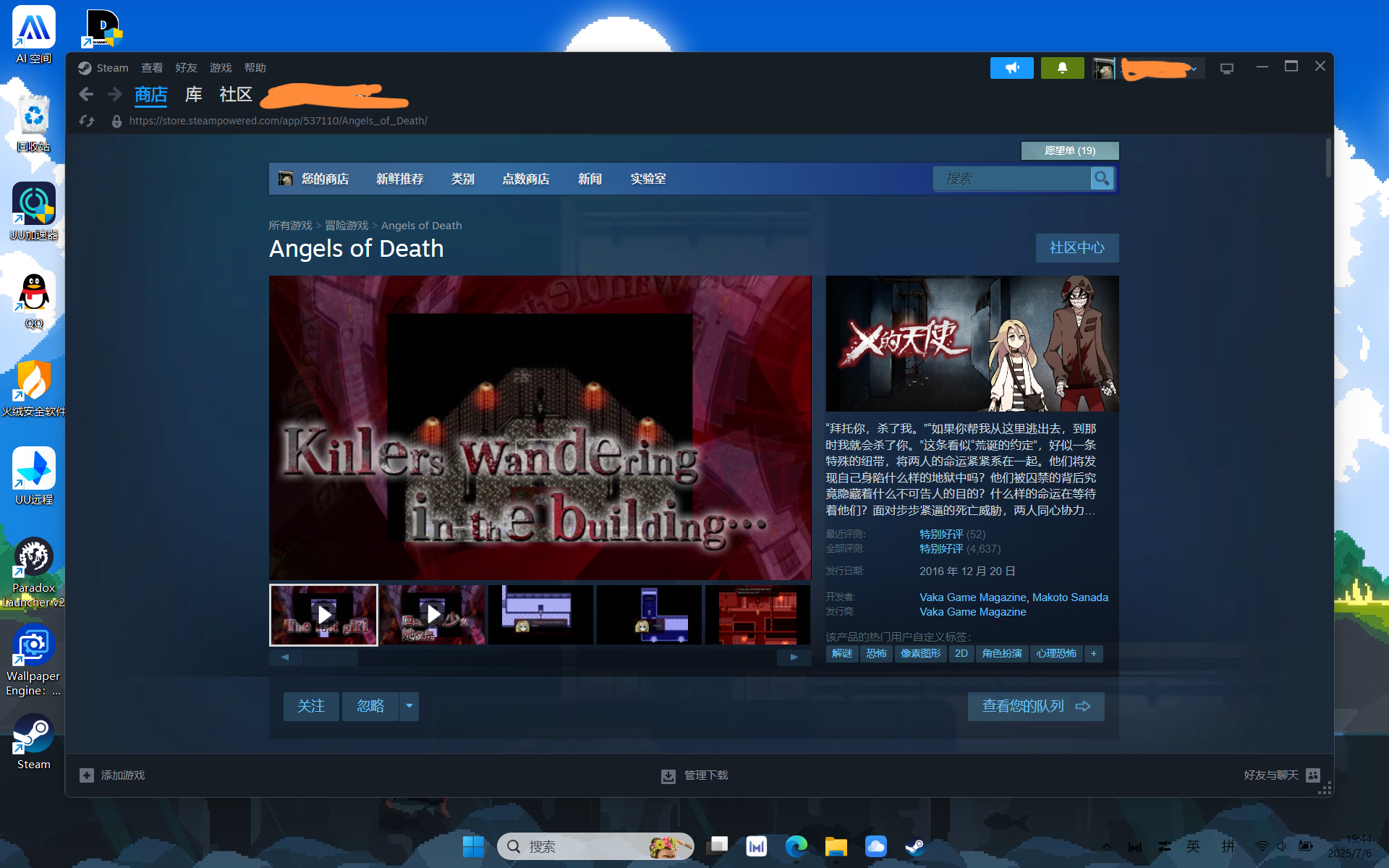Open the green notifications bell
The width and height of the screenshot is (1389, 868).
click(x=1062, y=68)
